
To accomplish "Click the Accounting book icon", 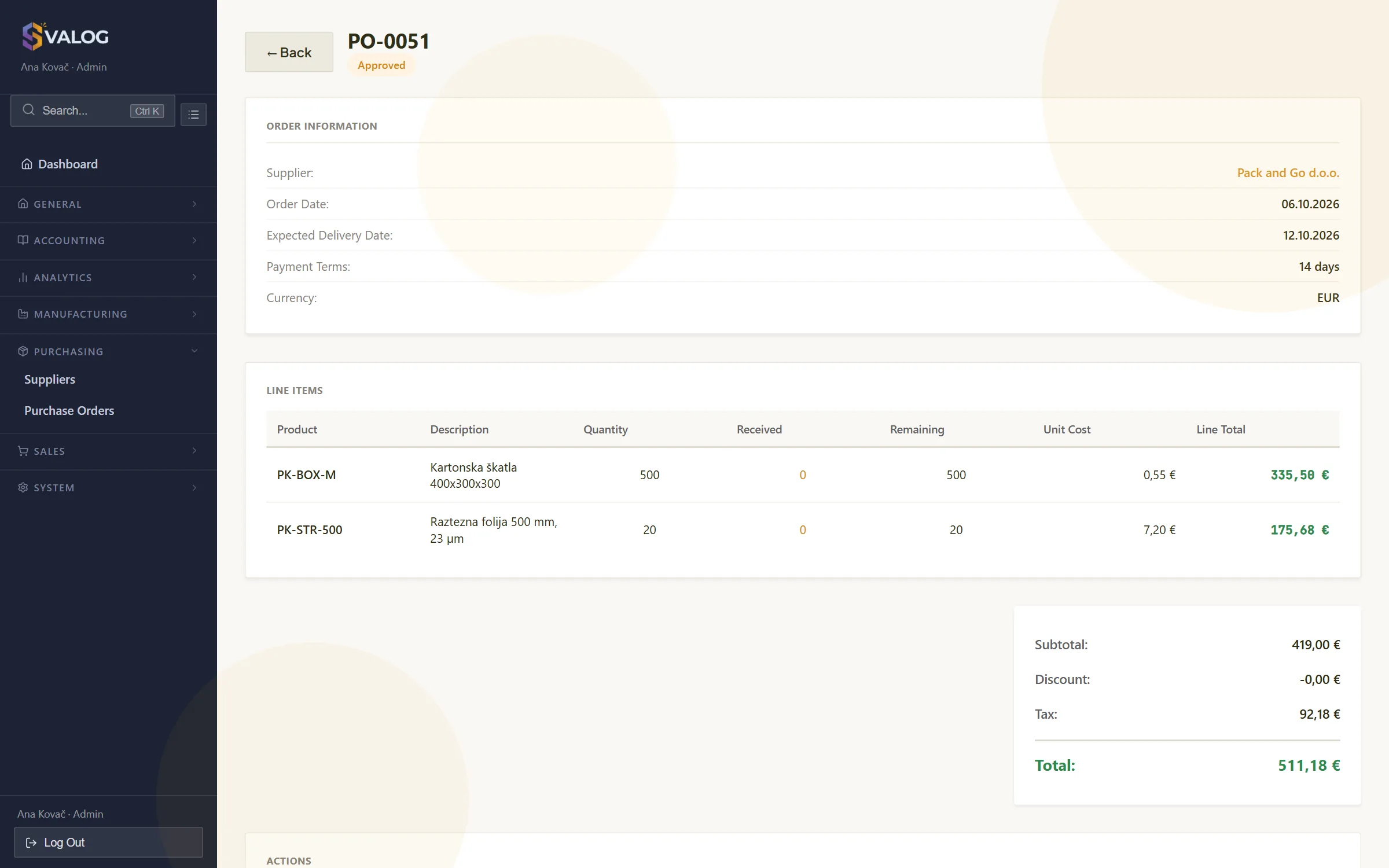I will 23,240.
